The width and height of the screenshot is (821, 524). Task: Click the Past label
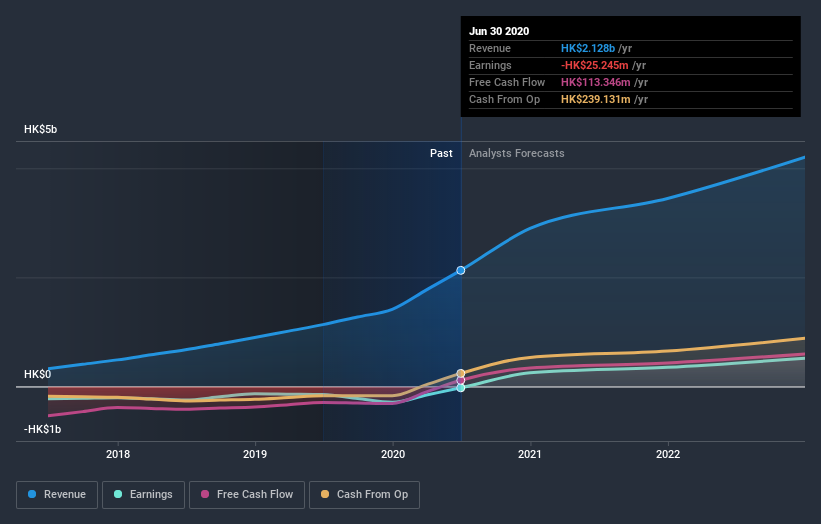click(441, 153)
